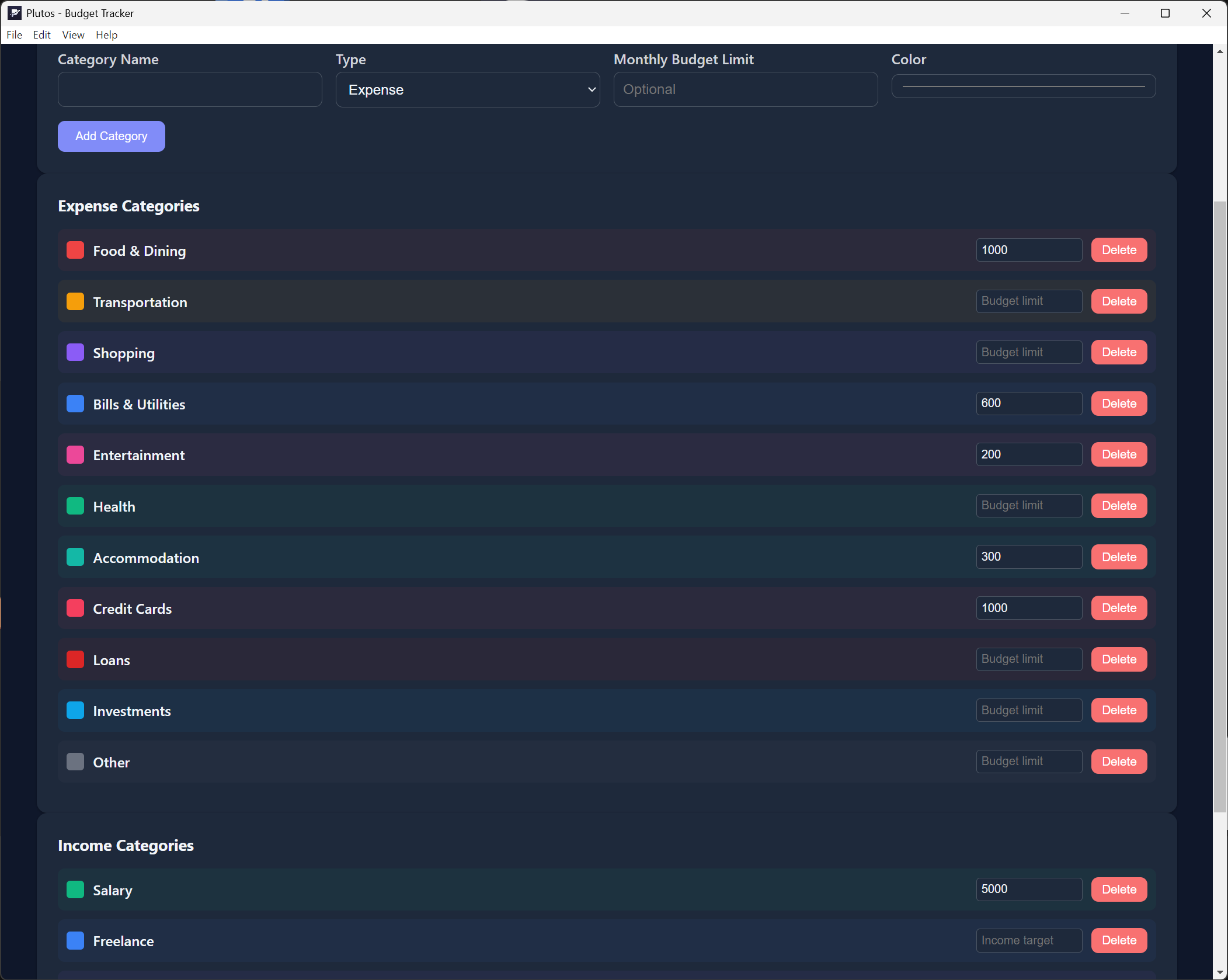The height and width of the screenshot is (980, 1228).
Task: Click the Freelance Income target field
Action: click(1028, 940)
